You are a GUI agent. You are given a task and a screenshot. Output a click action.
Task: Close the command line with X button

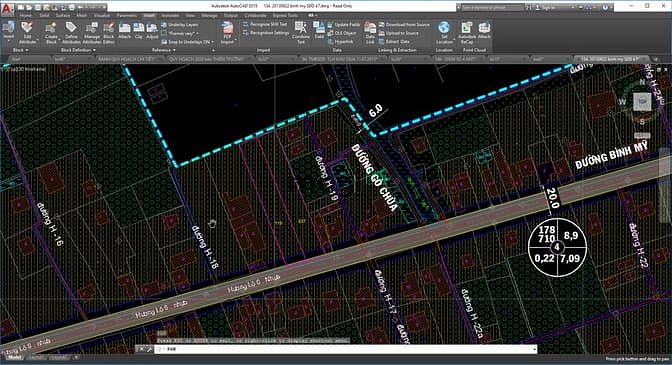coord(142,349)
